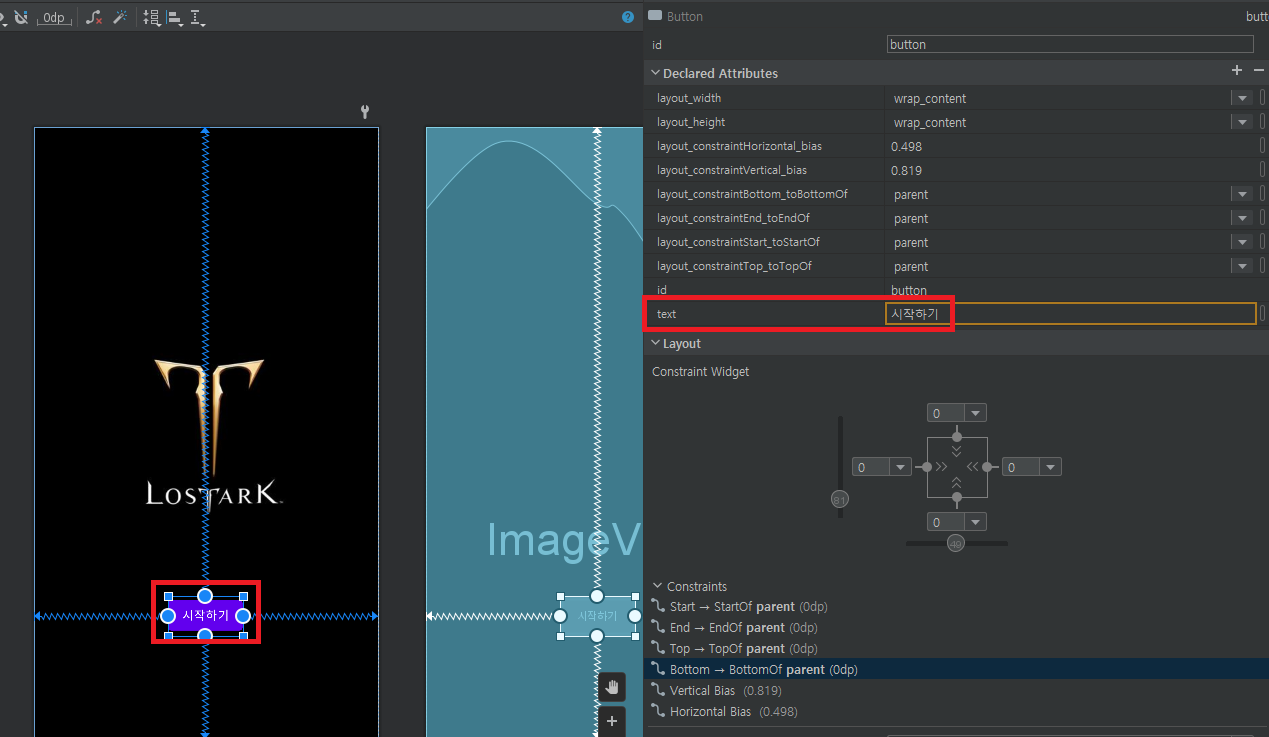The image size is (1269, 737).
Task: Open the Align tool dropdown in toolbar
Action: (x=175, y=17)
